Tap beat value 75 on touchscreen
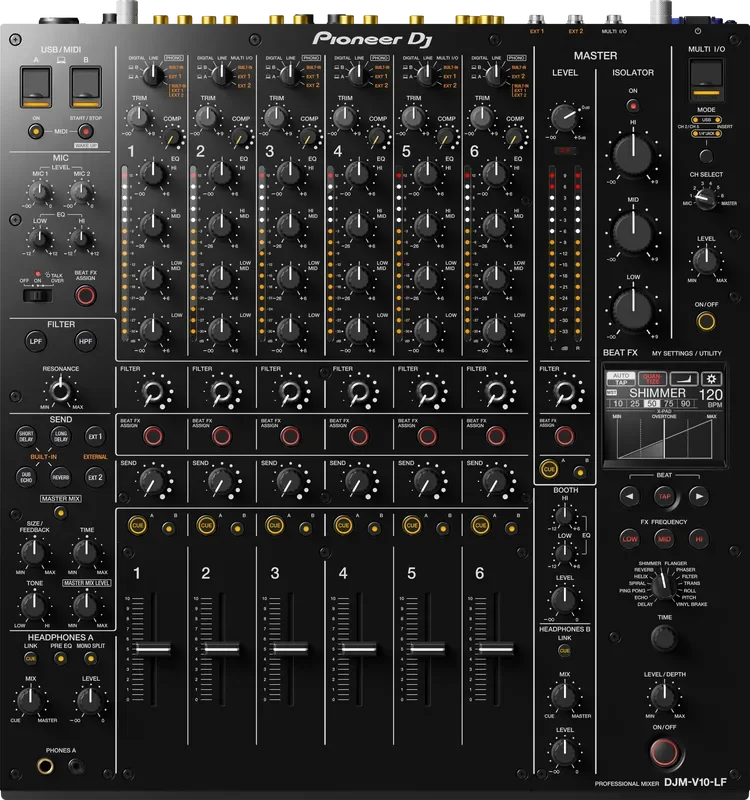The image size is (750, 800). [x=668, y=404]
